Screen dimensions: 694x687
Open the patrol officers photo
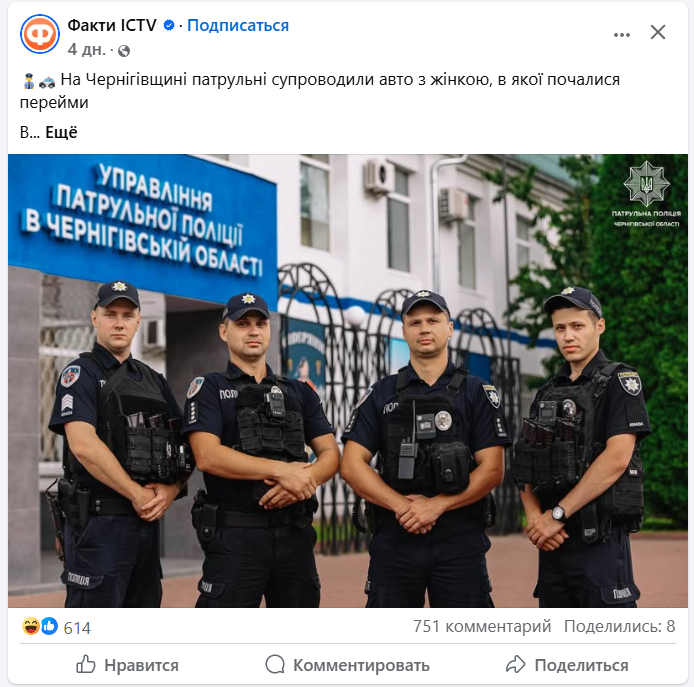pyautogui.click(x=347, y=381)
